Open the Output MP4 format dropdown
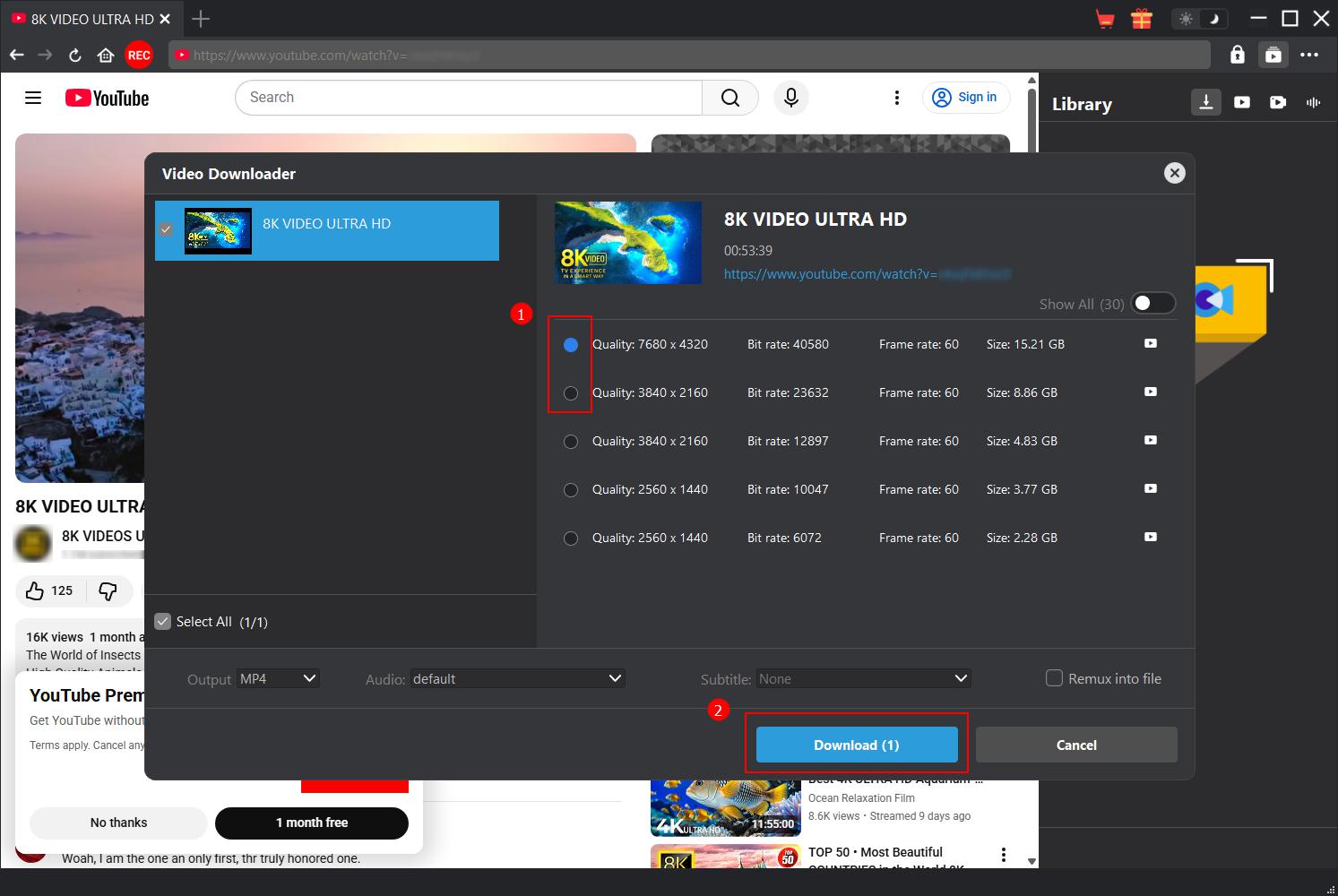Viewport: 1338px width, 896px height. [278, 679]
